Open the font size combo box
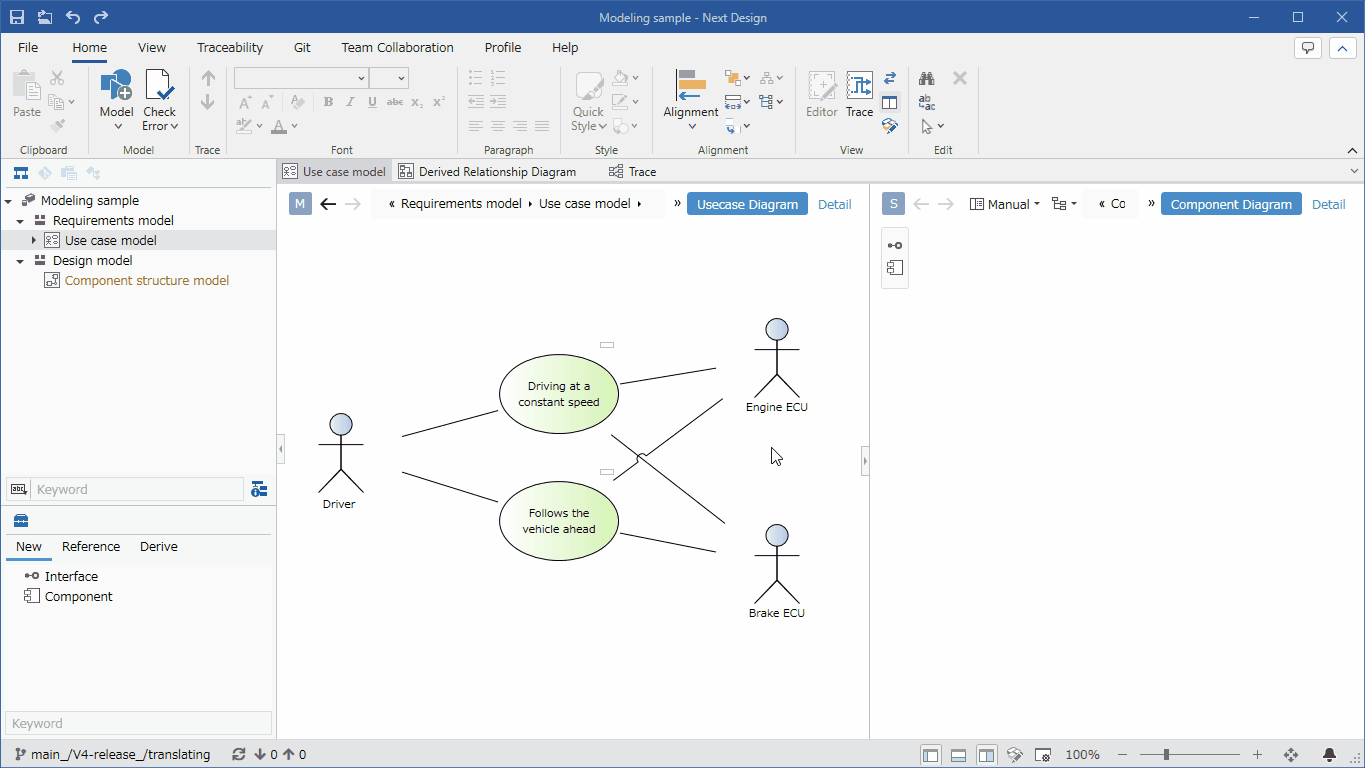The height and width of the screenshot is (768, 1365). 389,78
